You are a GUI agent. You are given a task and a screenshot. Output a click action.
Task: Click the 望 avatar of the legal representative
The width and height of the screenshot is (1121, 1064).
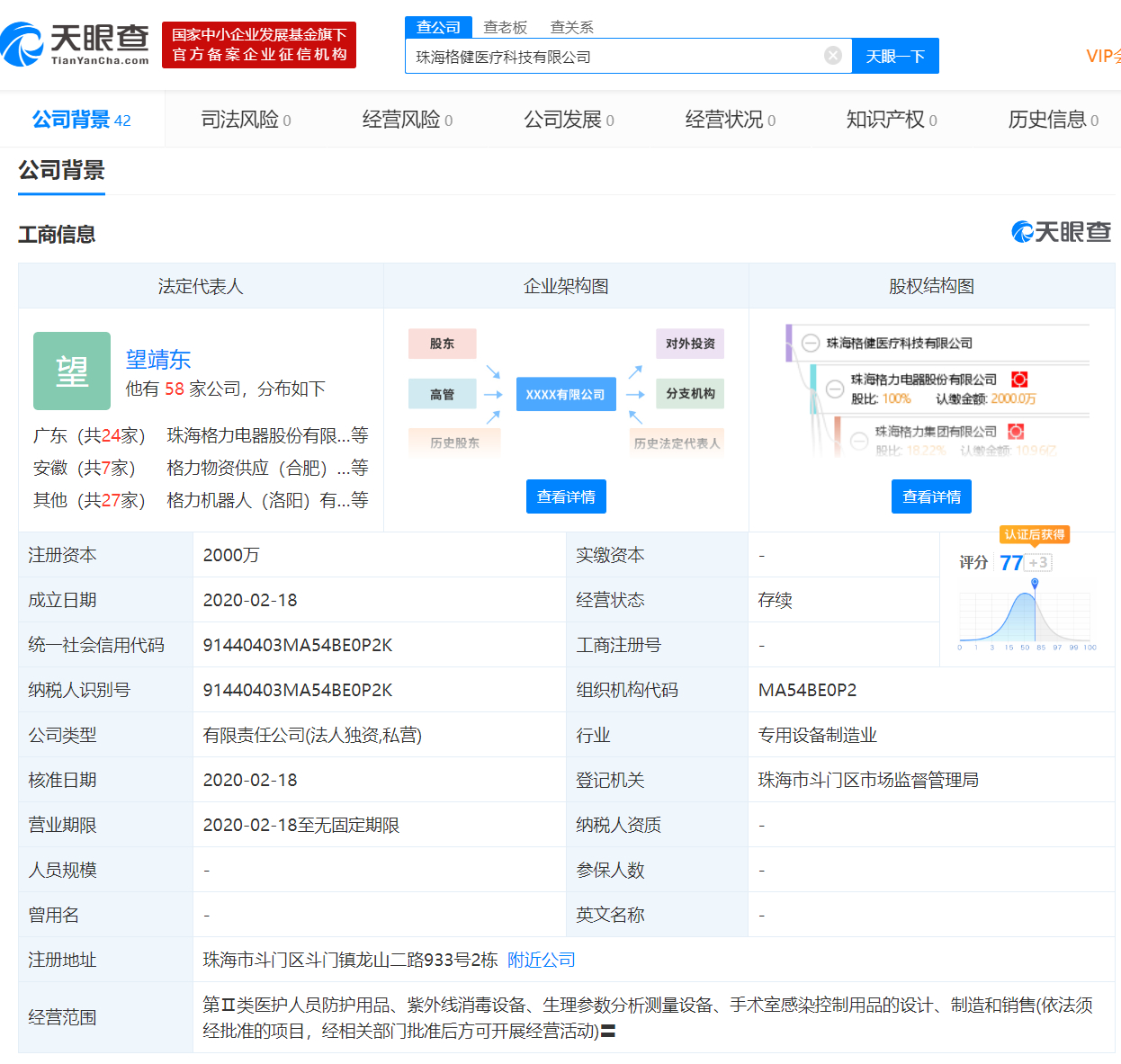coord(72,371)
